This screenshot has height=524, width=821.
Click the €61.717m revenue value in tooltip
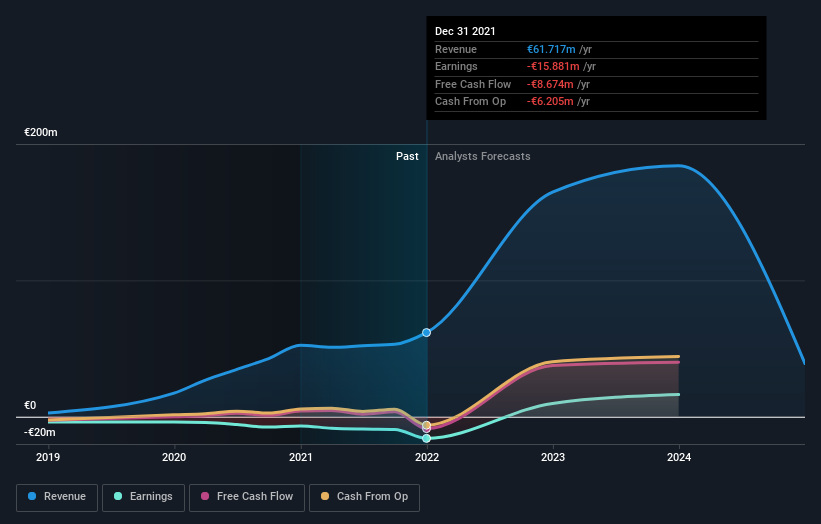551,49
